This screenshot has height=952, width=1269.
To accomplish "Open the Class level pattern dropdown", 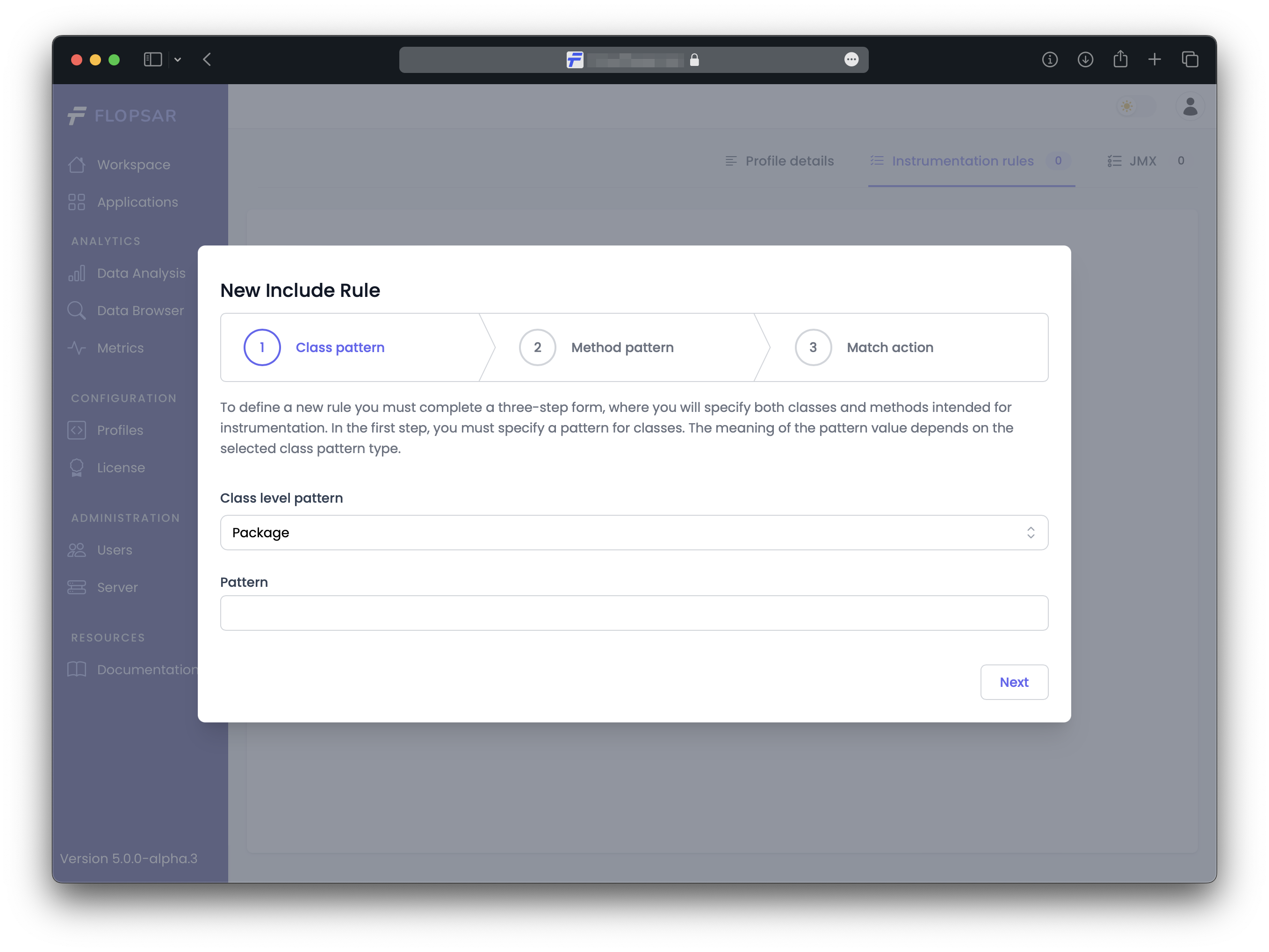I will (634, 533).
